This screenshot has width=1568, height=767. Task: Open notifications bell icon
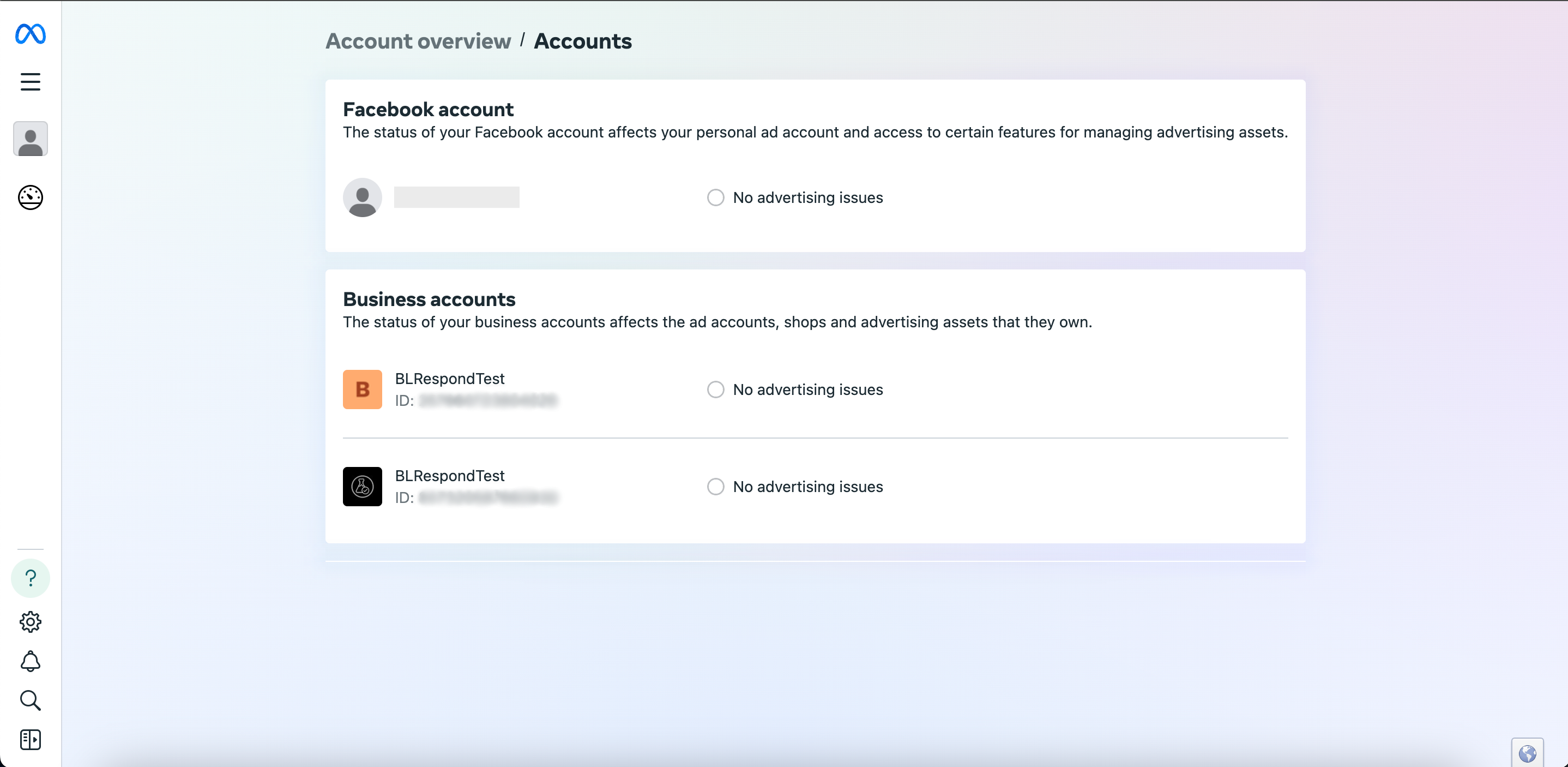tap(31, 661)
